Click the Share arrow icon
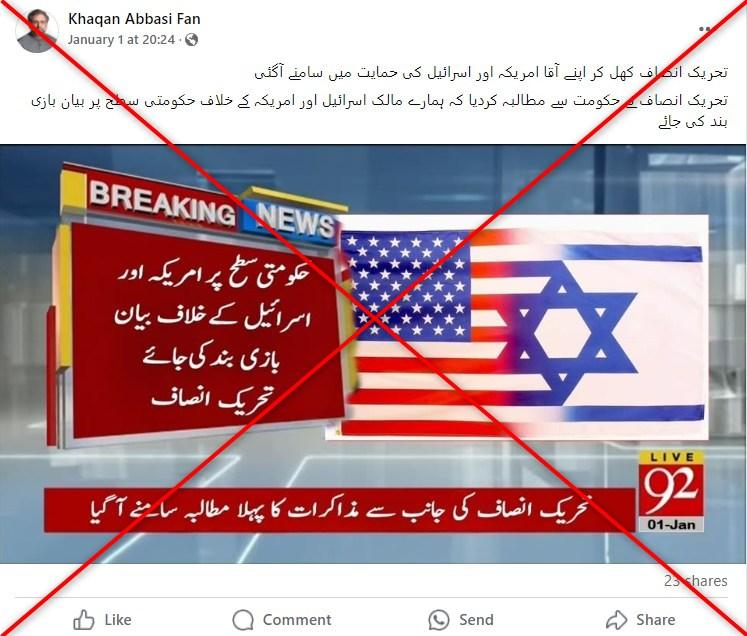This screenshot has width=747, height=636. click(616, 620)
